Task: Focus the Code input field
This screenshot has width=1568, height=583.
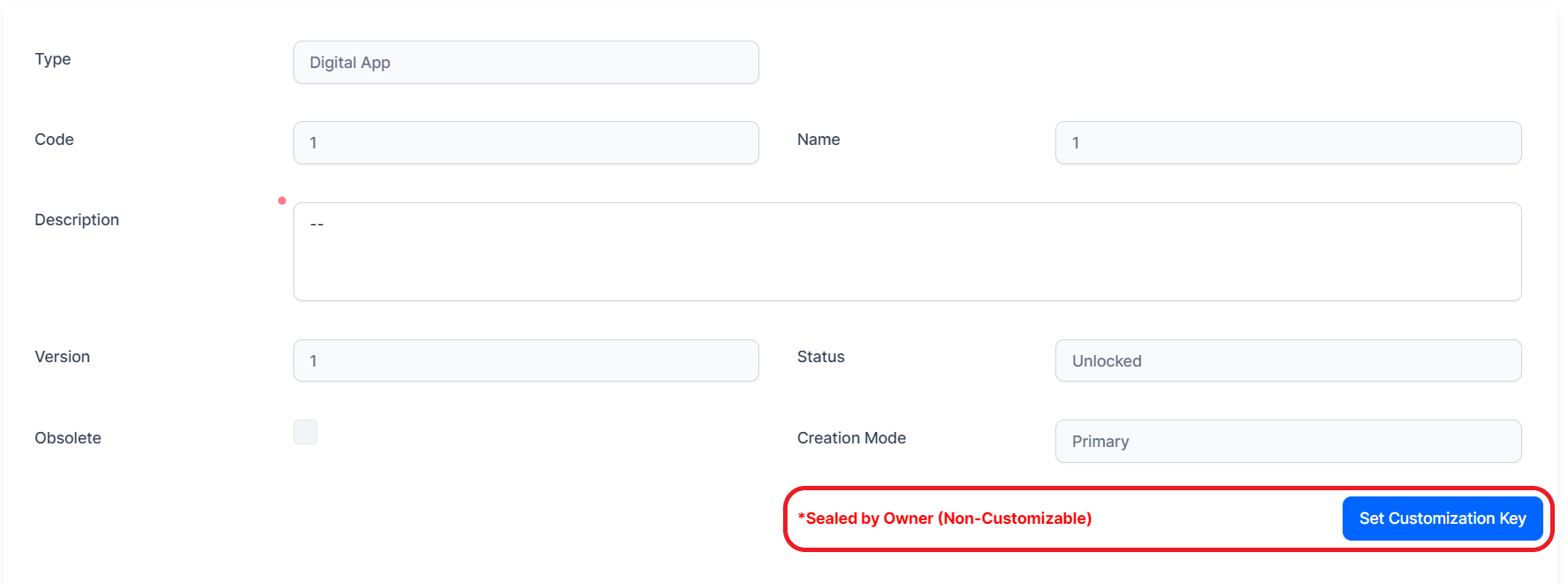Action: click(526, 143)
